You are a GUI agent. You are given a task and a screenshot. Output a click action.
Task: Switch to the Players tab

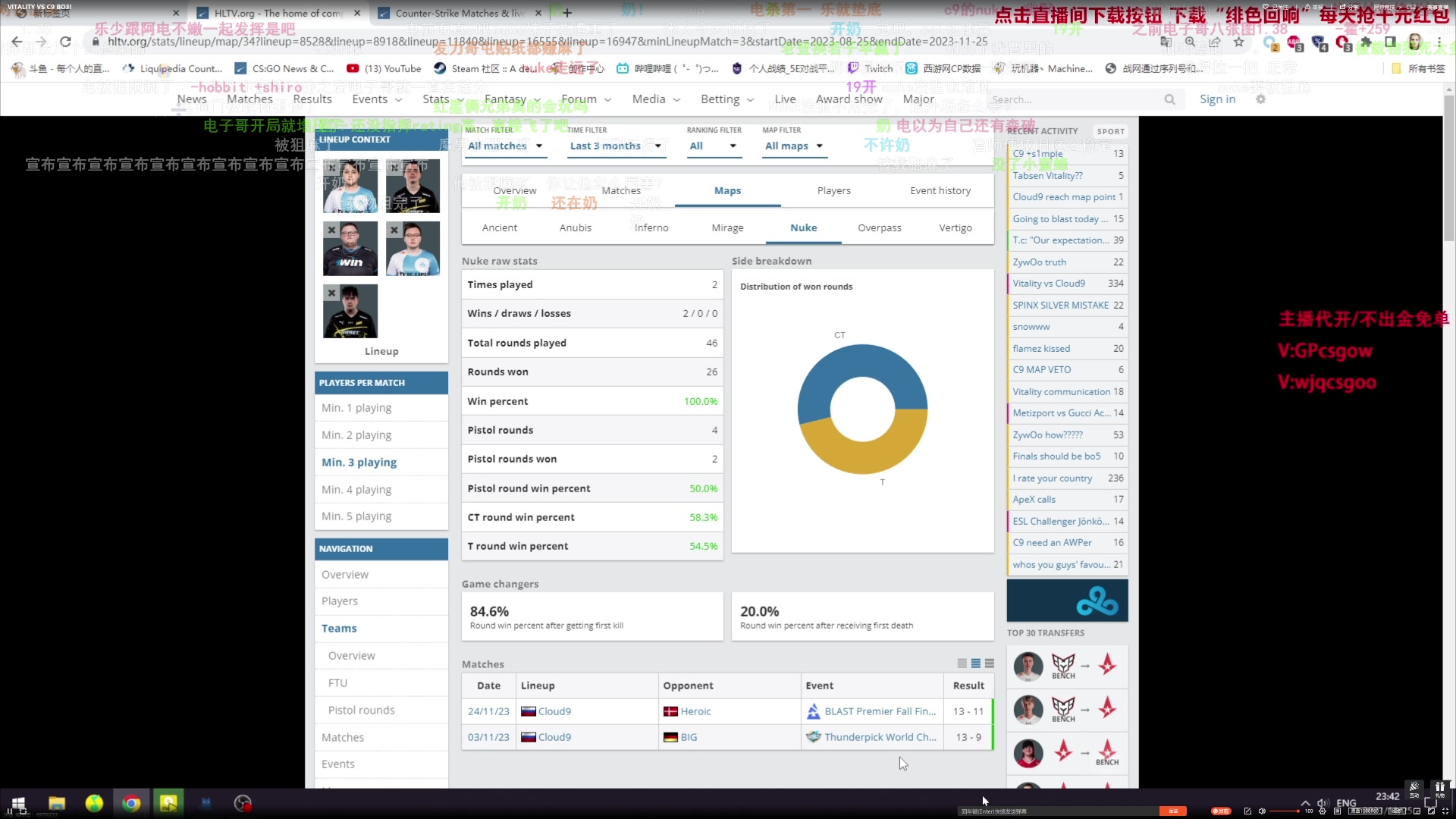833,191
